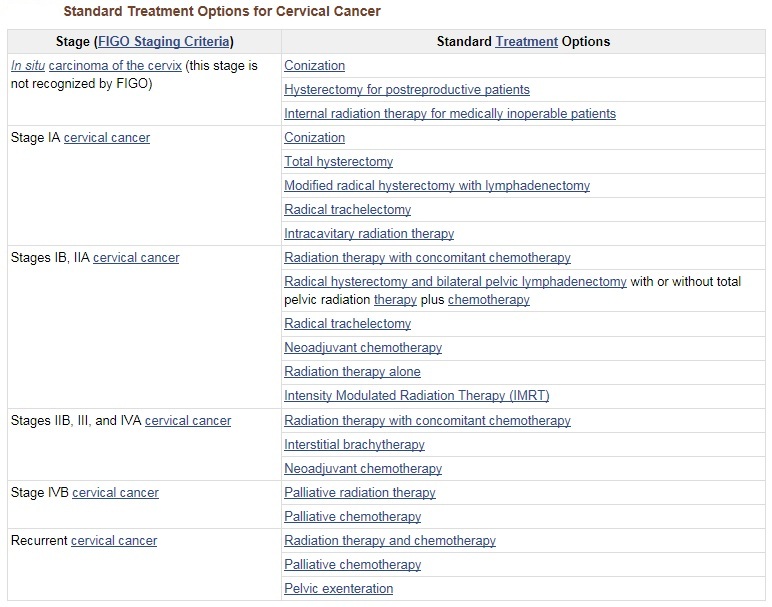Open Intracavitary radiation therapy link

(369, 233)
